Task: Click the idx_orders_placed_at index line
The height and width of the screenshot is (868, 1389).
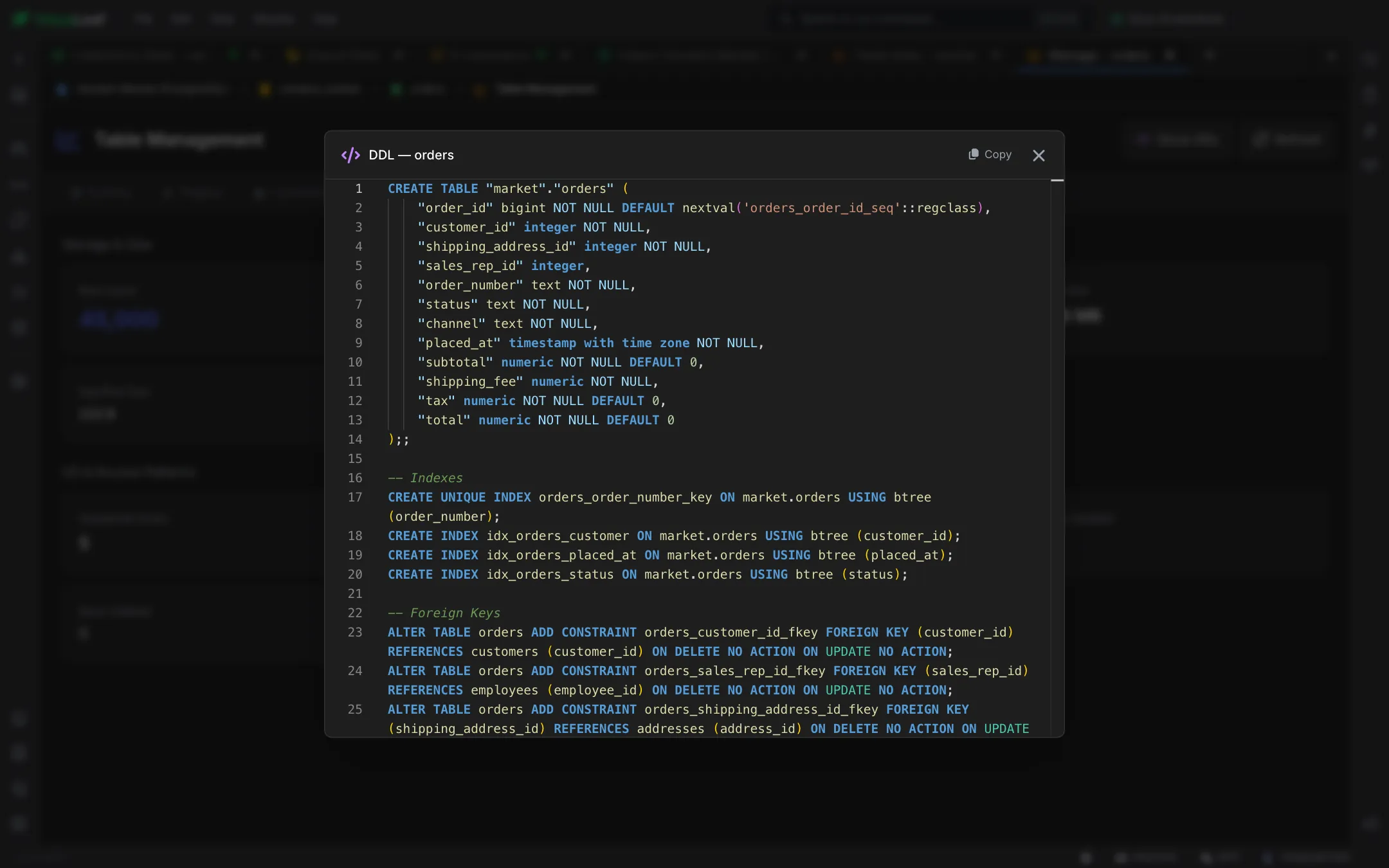Action: coord(670,555)
